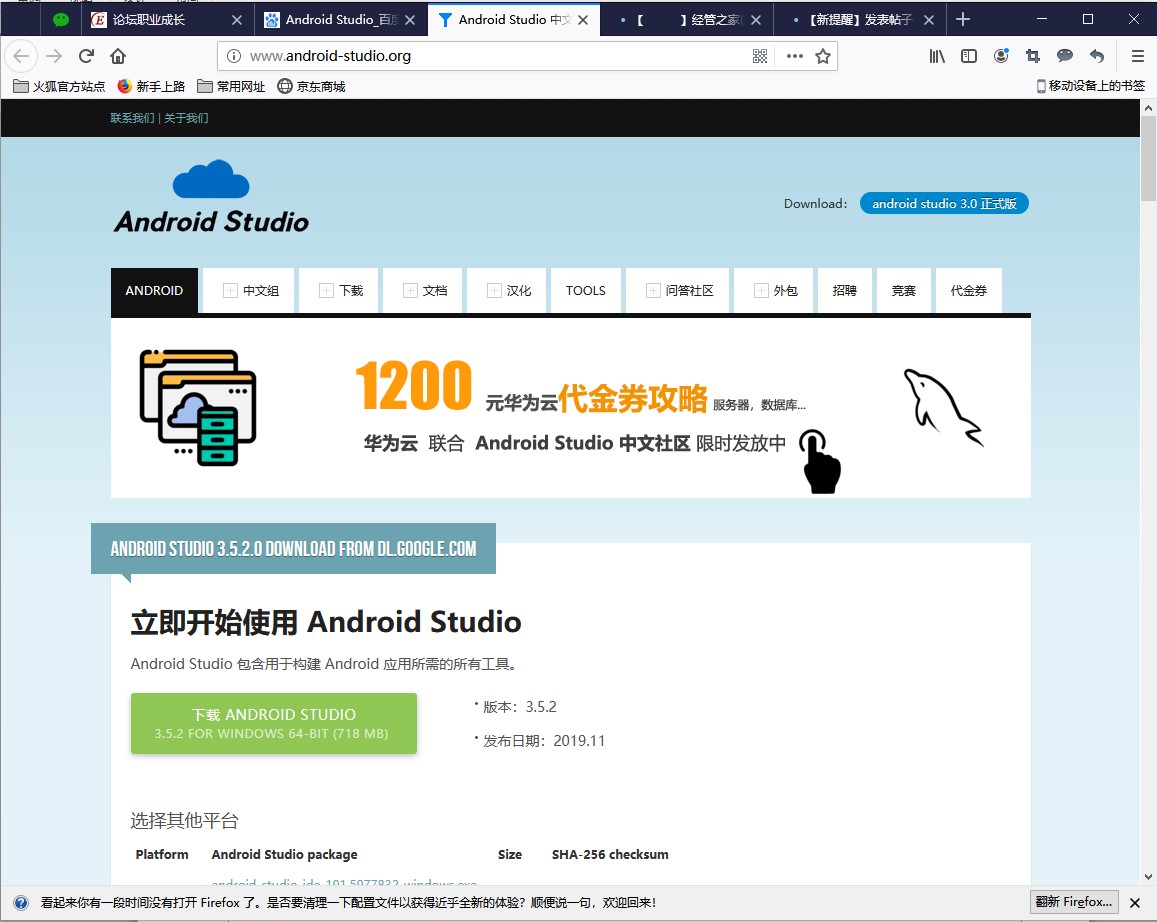Open the Firefox account avatar icon
This screenshot has height=922, width=1157.
[1001, 56]
